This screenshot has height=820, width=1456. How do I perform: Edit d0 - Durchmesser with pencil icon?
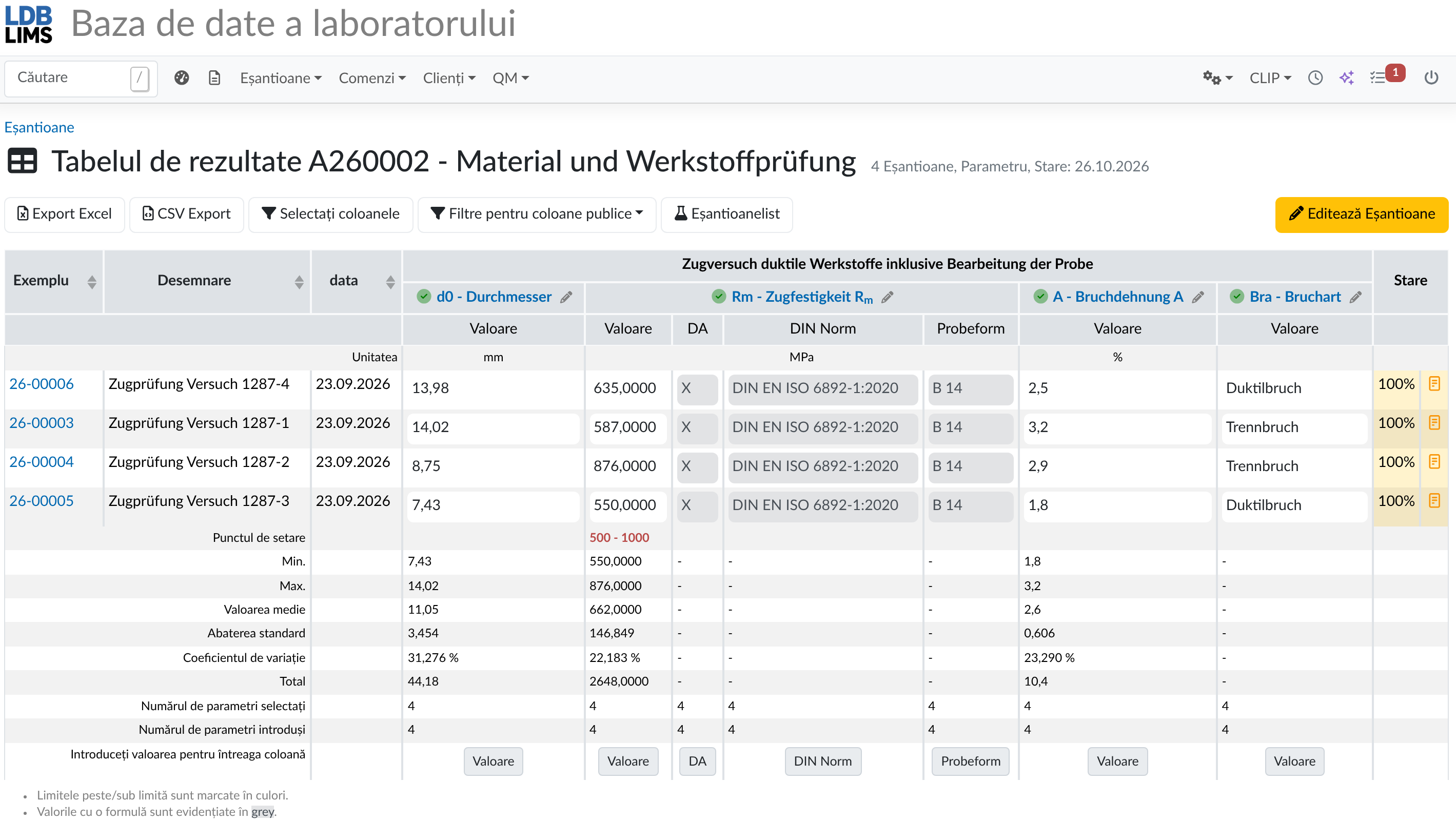pyautogui.click(x=566, y=297)
